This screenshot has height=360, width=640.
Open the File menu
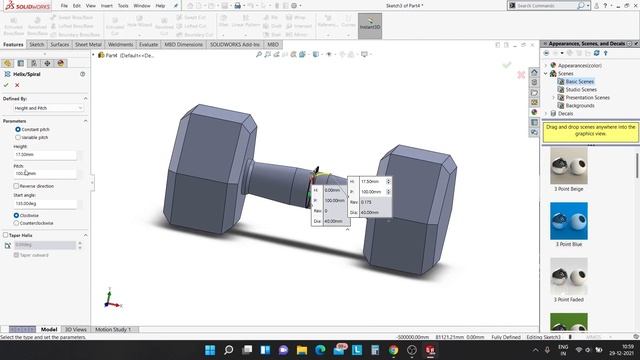64,6
